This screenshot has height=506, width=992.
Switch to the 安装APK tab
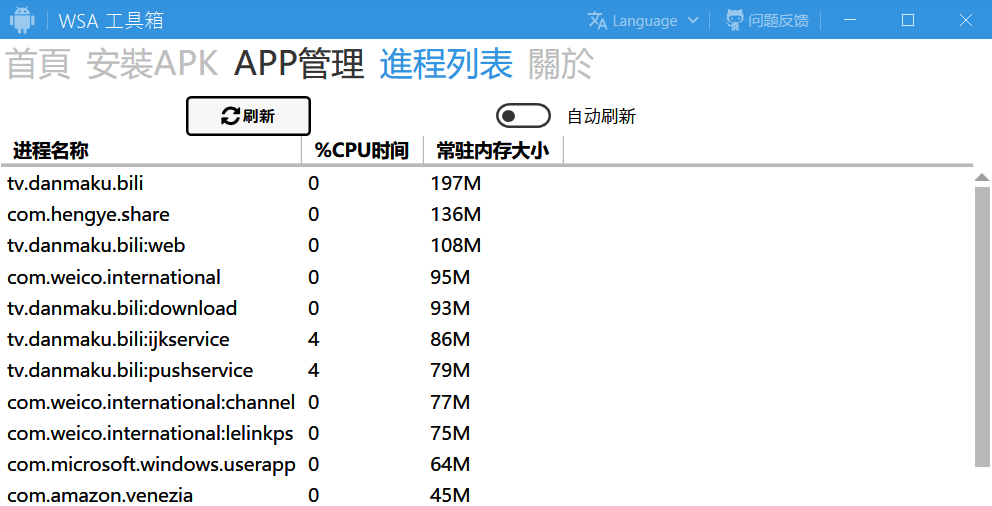tap(152, 64)
